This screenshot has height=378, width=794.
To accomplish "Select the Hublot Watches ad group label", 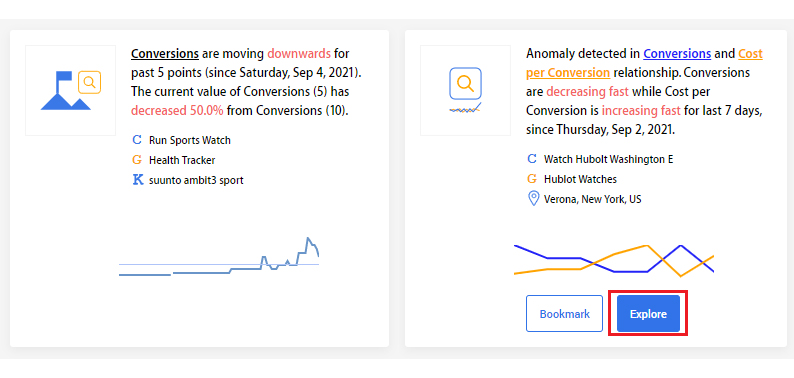I will click(x=580, y=179).
